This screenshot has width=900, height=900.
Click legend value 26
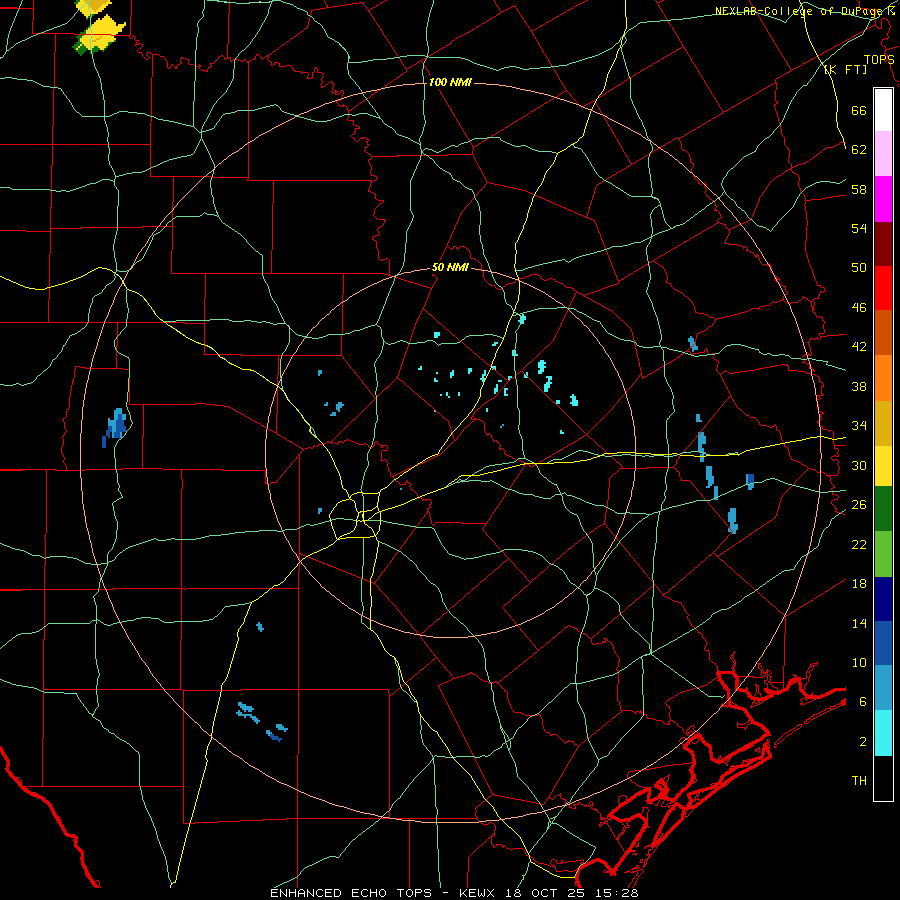pos(859,505)
